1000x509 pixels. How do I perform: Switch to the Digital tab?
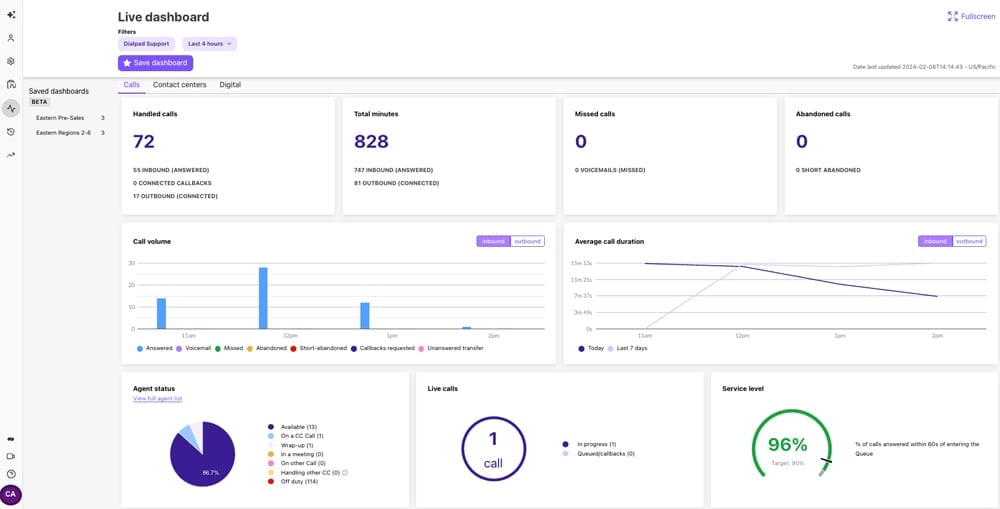230,85
